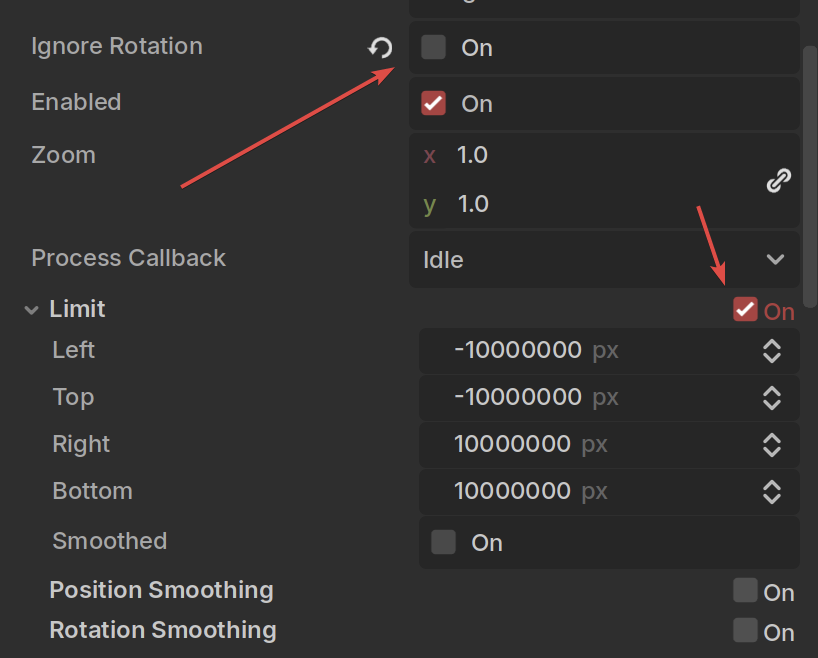Screen dimensions: 818x658
Task: Disable the Limit section On checkbox
Action: [745, 309]
